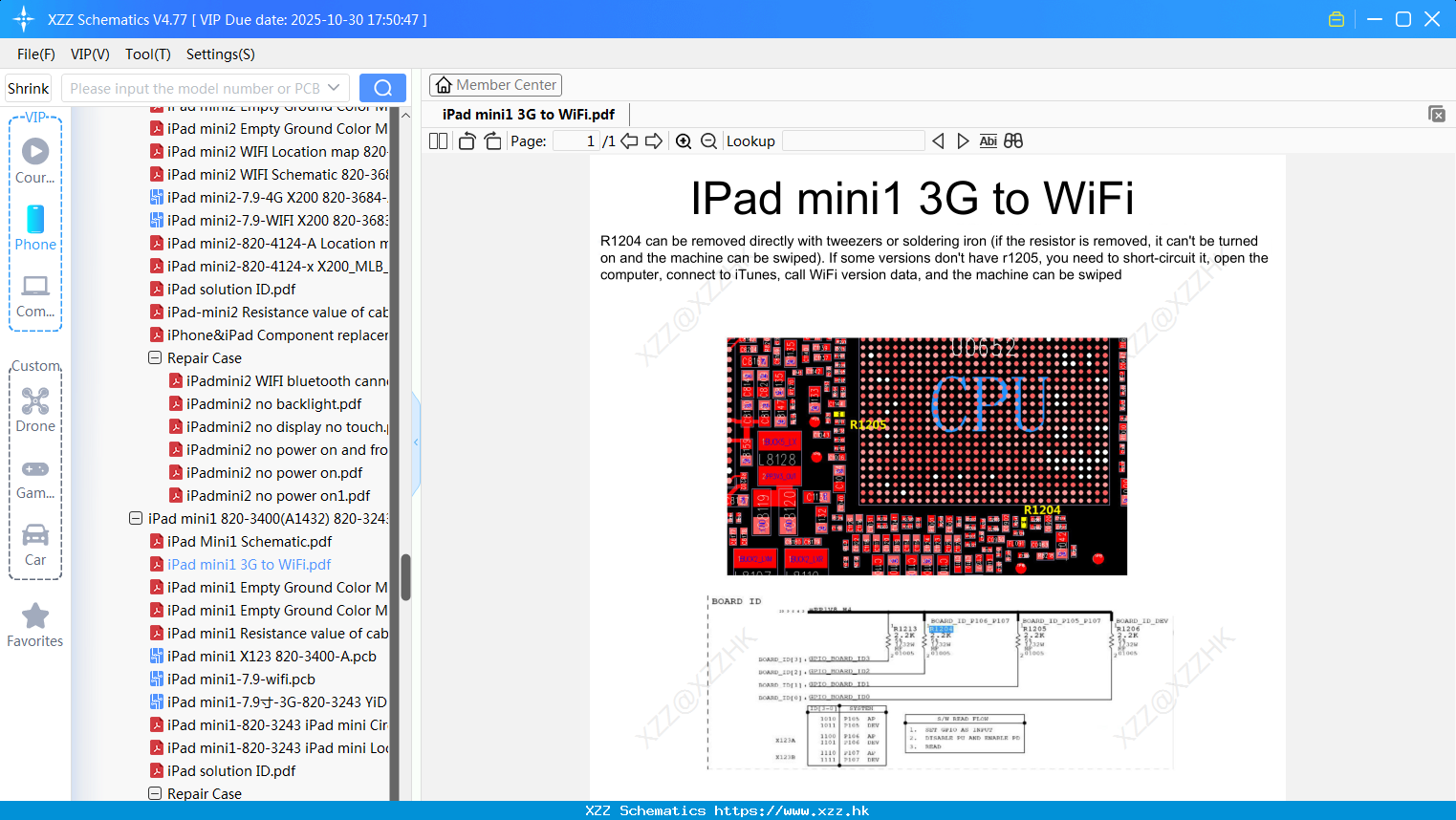Image resolution: width=1456 pixels, height=820 pixels.
Task: Rotate page counterclockwise icon
Action: pos(467,141)
